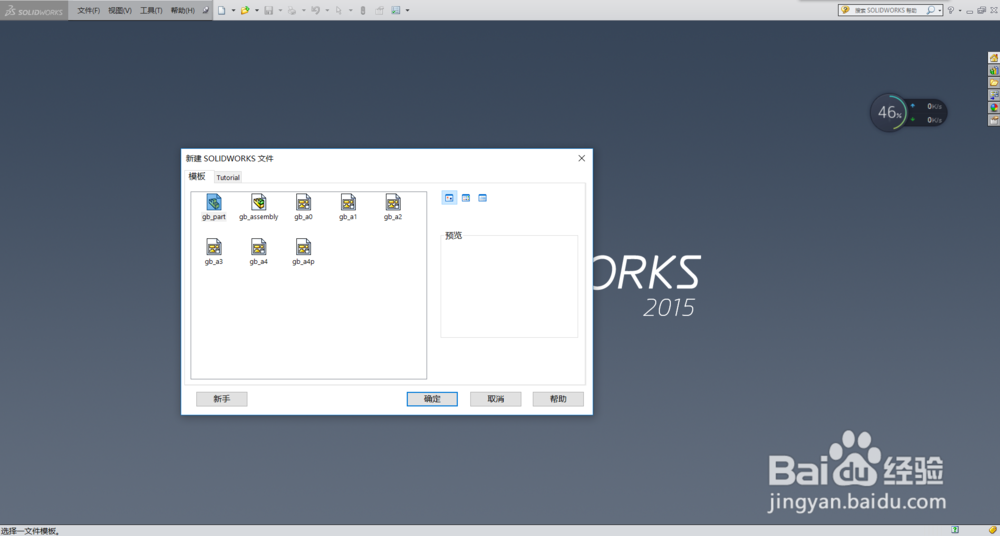Open the 帮助(H) menu
Screen dimensions: 1000x536
point(182,10)
